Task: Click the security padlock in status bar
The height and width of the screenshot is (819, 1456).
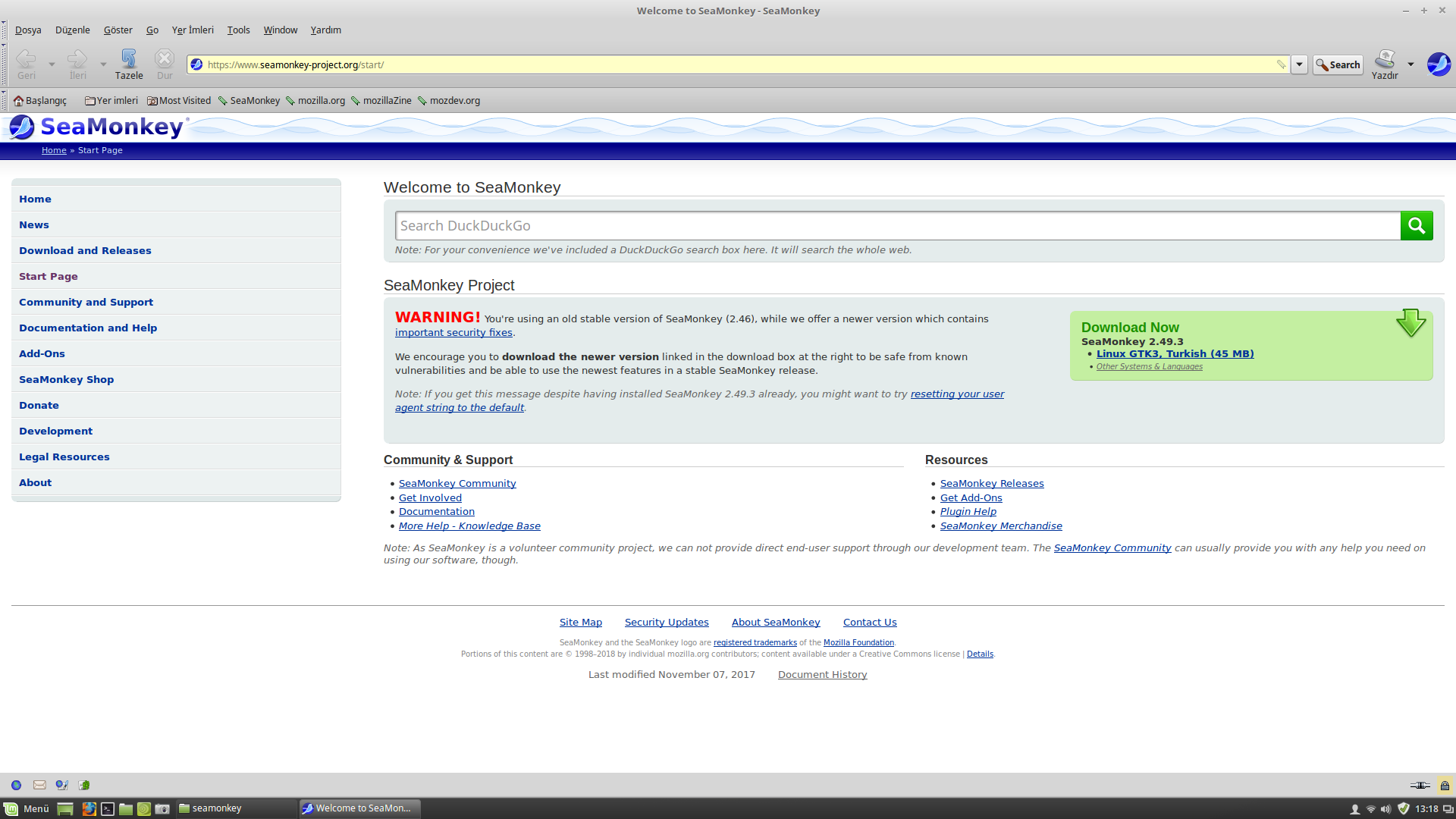Action: [1445, 785]
